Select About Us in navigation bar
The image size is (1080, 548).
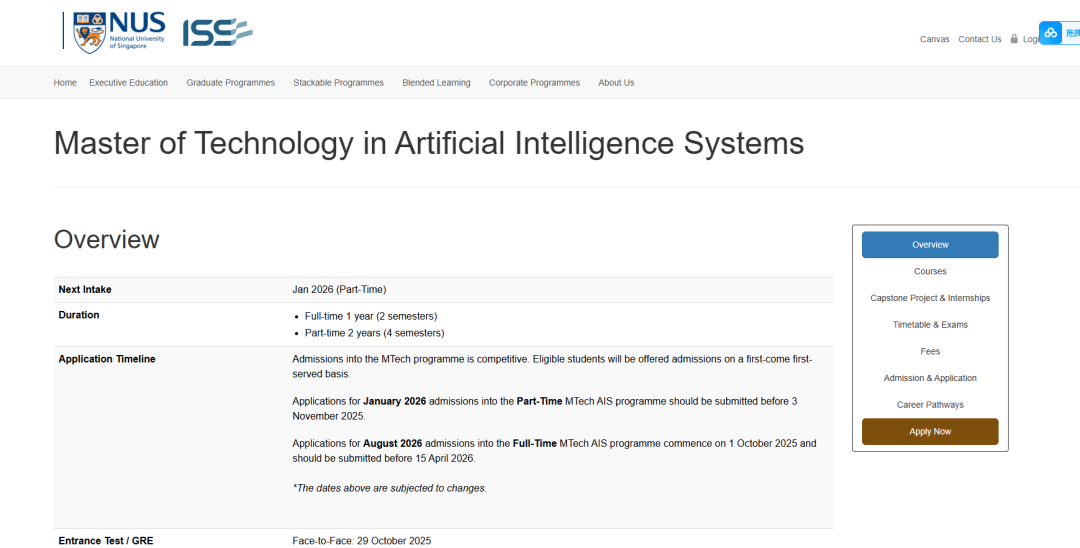(616, 83)
